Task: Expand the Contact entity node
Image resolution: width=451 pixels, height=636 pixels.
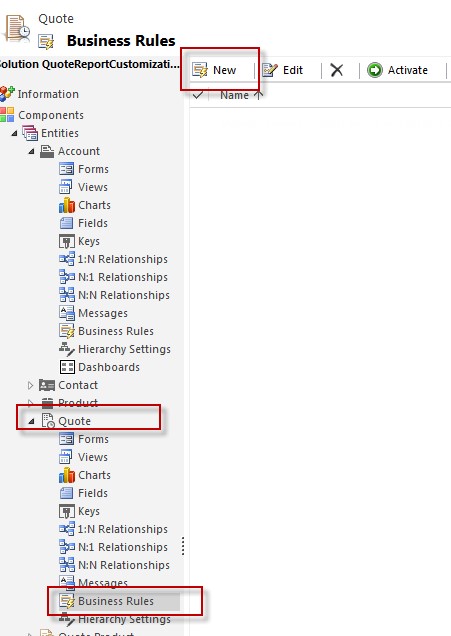Action: coord(30,385)
